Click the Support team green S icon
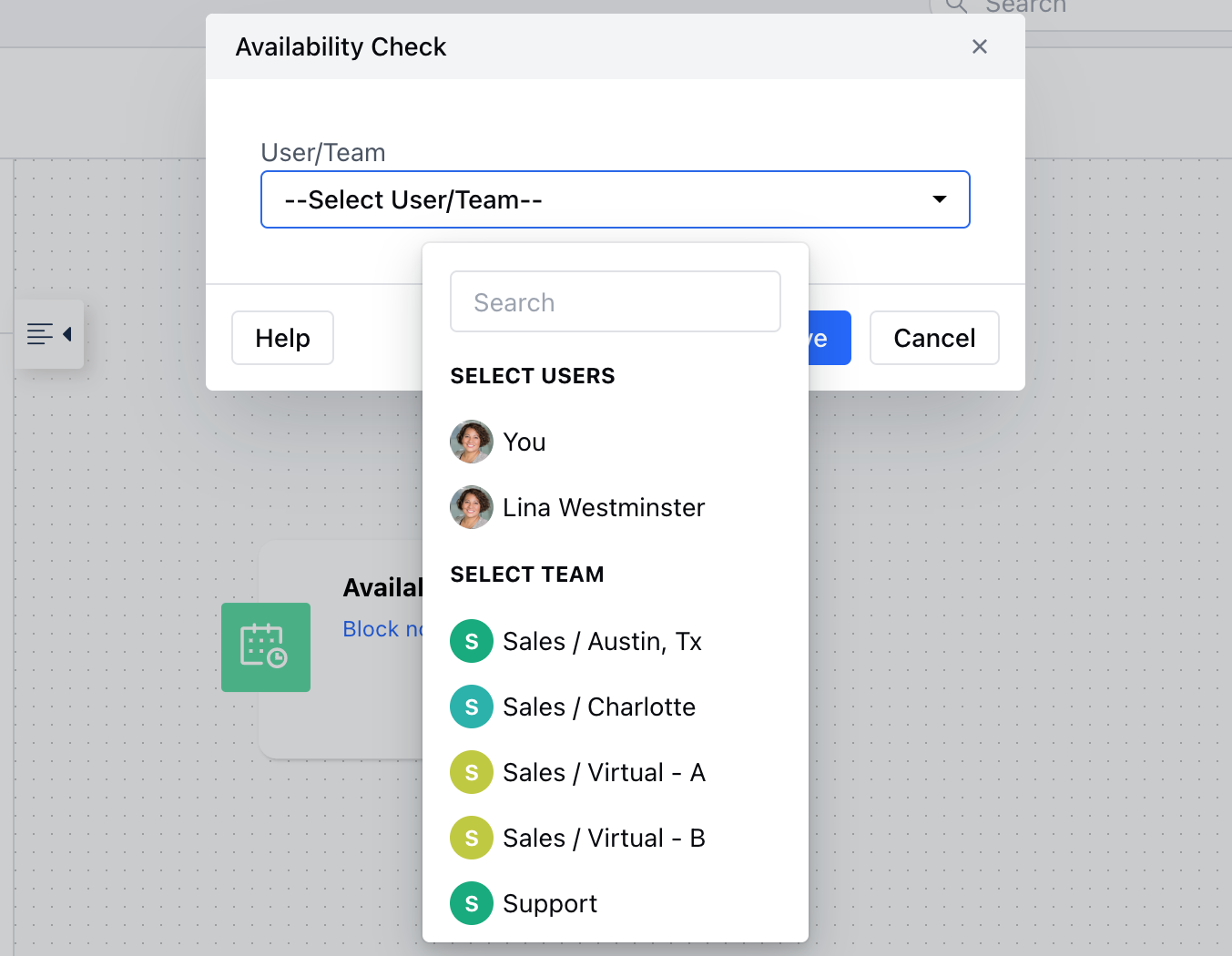This screenshot has height=956, width=1232. point(472,903)
